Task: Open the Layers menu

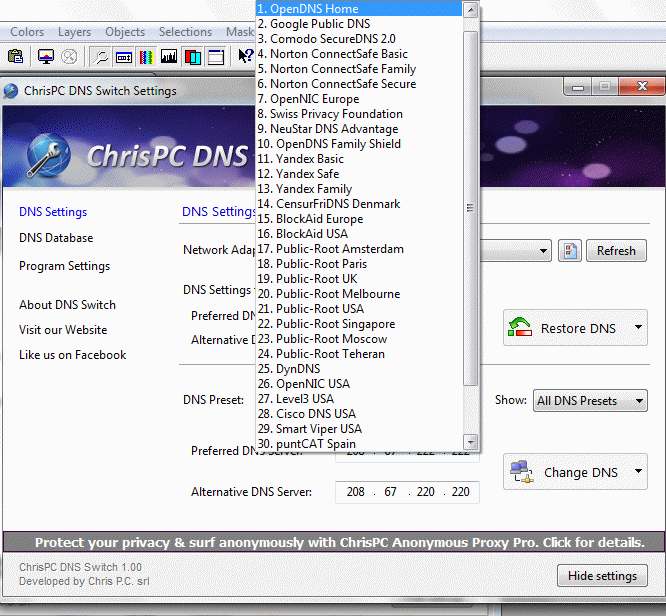Action: (x=74, y=32)
